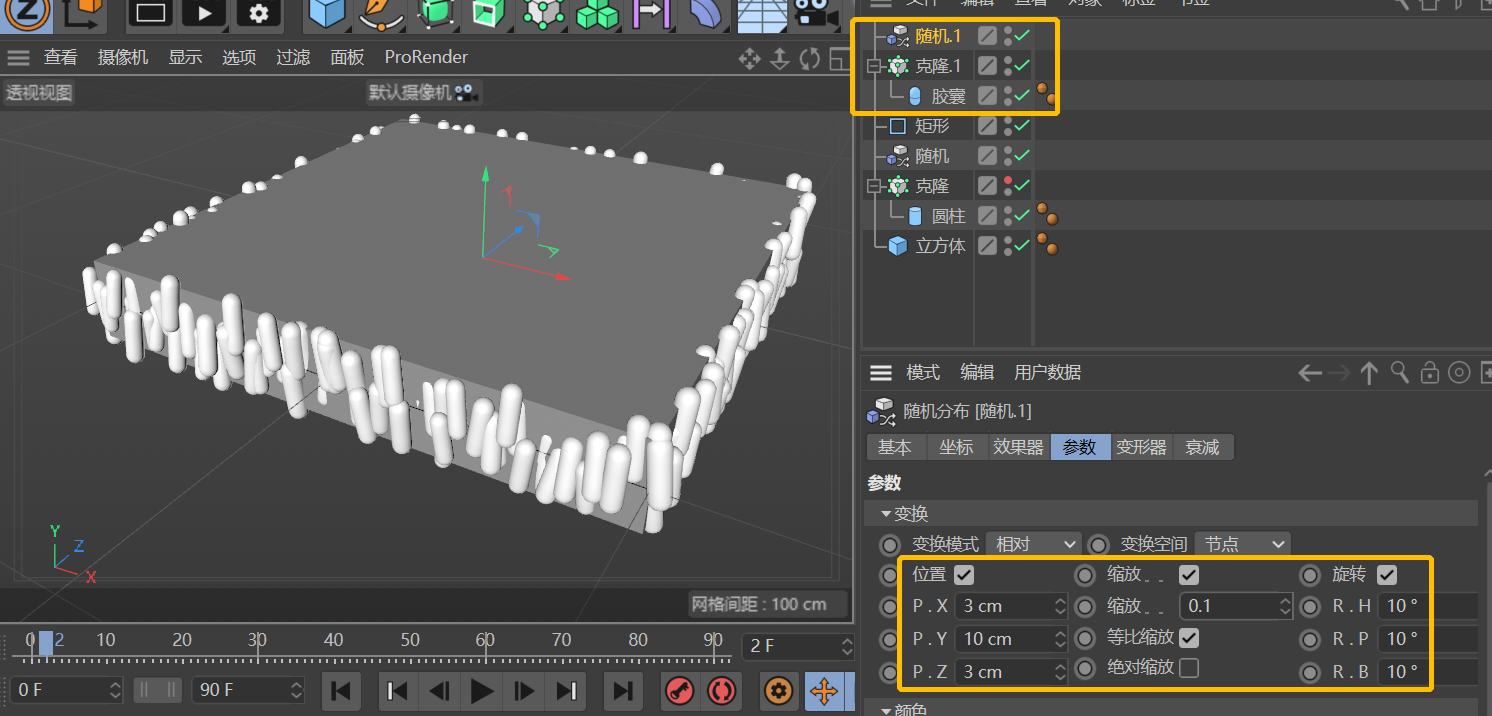Click the up arrow in attribute manager
1492x716 pixels.
(1370, 373)
